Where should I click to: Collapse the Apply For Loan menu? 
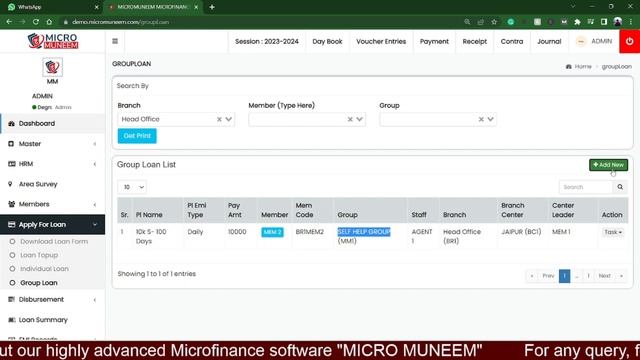(52, 224)
